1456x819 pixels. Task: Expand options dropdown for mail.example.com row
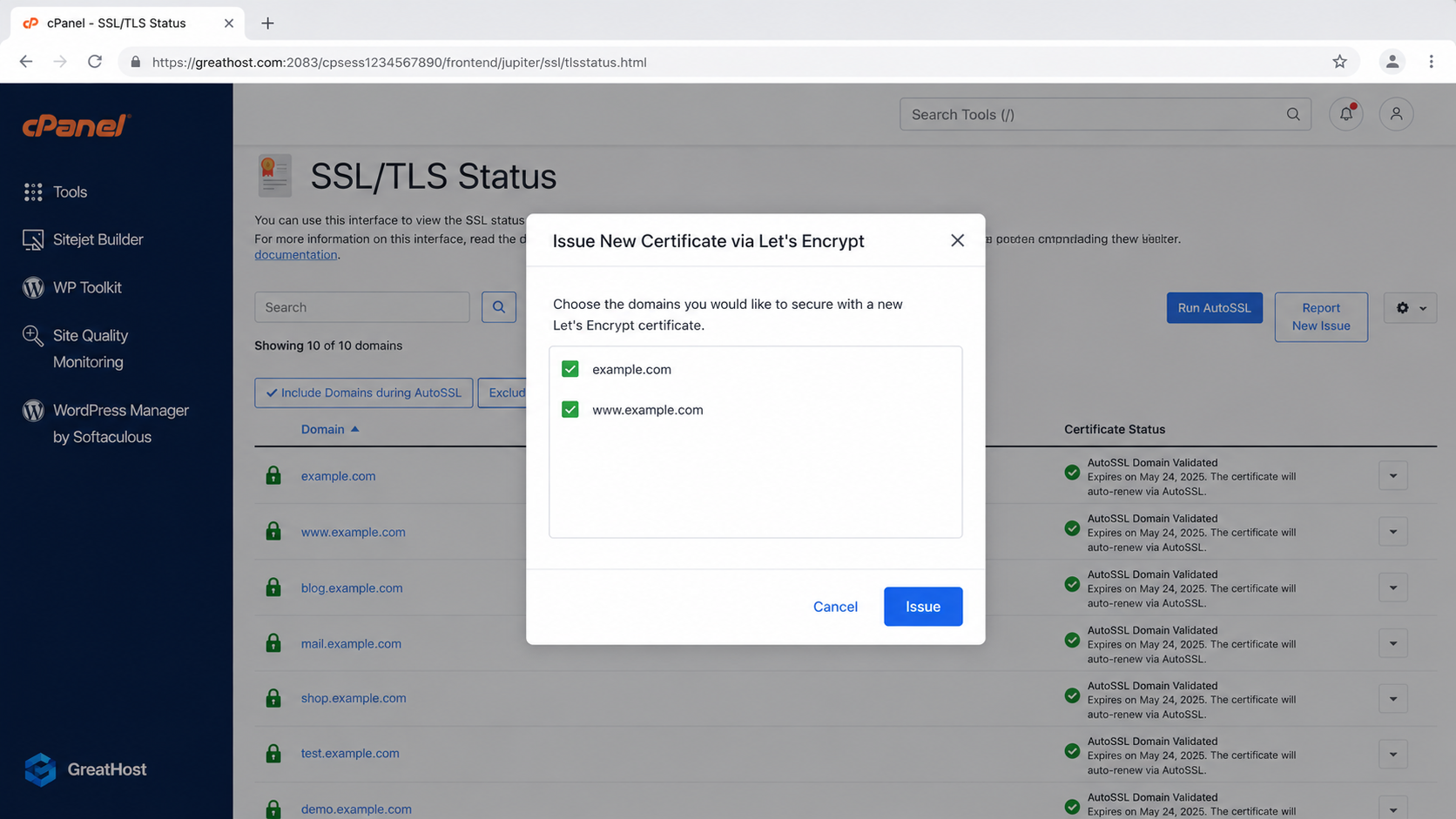click(1393, 643)
